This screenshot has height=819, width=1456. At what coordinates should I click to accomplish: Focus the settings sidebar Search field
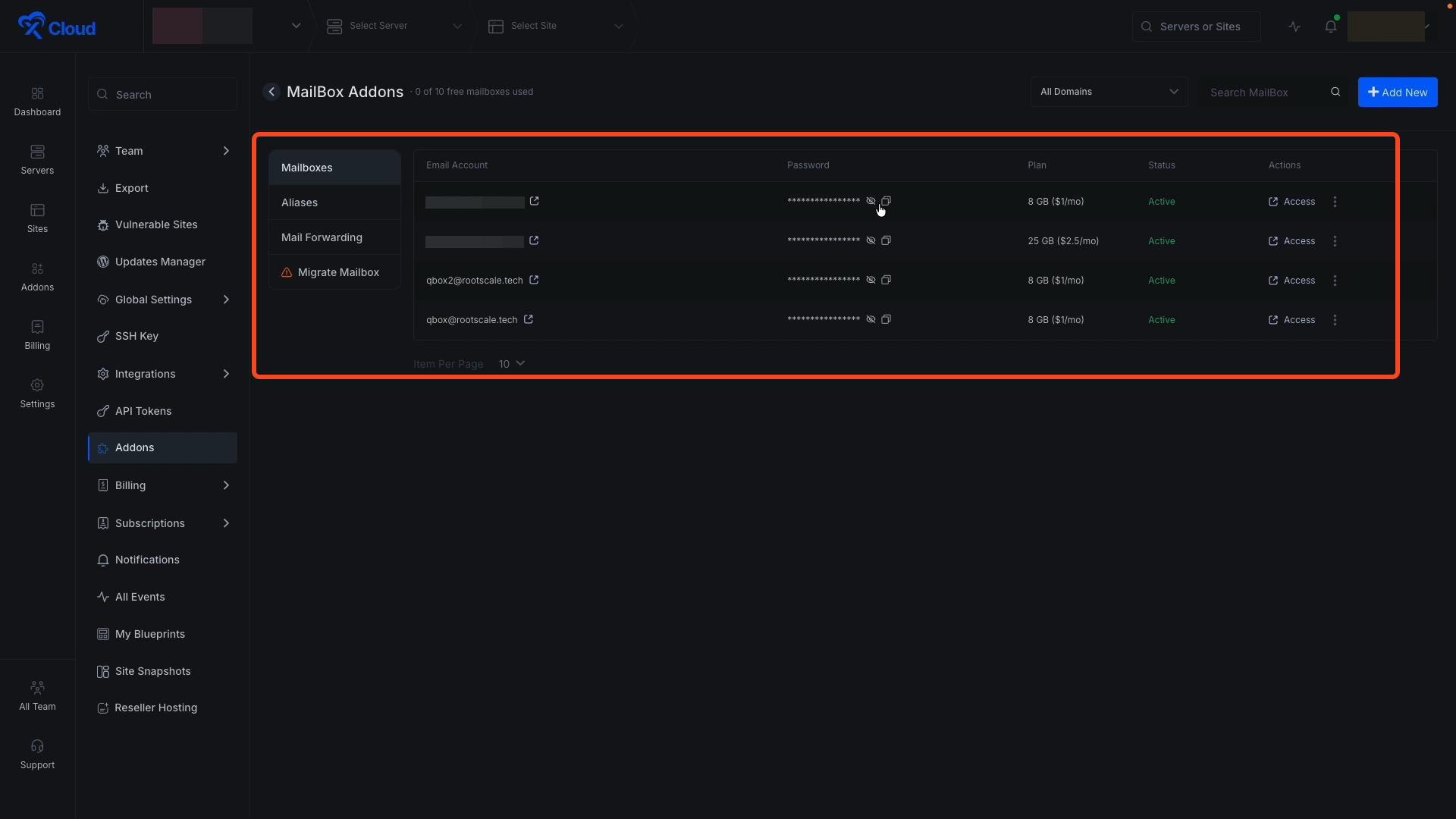coord(162,94)
